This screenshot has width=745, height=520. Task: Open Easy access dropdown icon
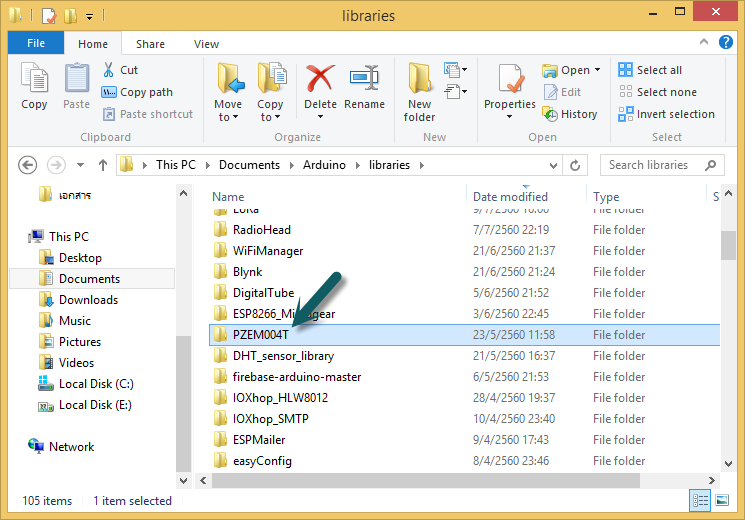click(455, 91)
